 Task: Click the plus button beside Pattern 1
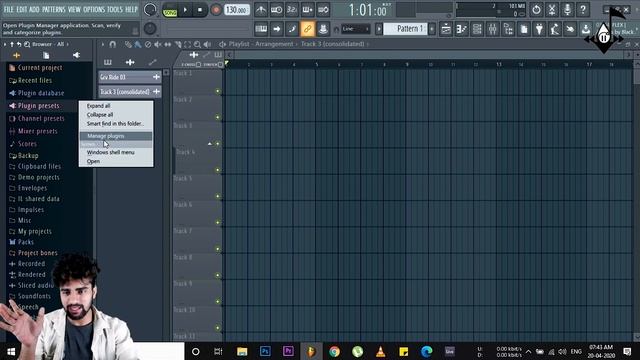coord(432,29)
